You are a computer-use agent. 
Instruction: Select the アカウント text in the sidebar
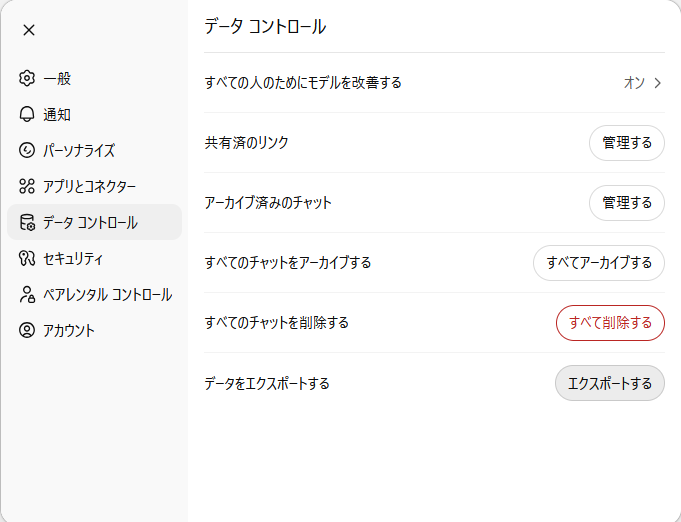(69, 330)
